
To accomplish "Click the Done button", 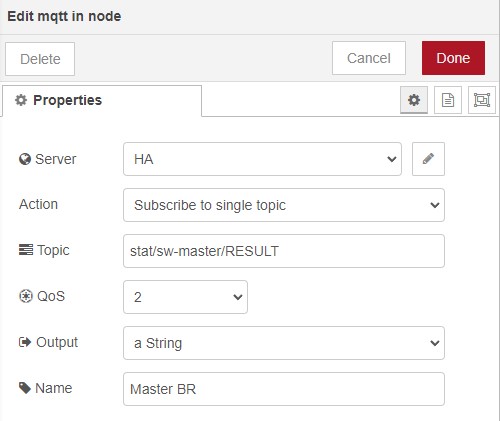I will click(x=453, y=58).
